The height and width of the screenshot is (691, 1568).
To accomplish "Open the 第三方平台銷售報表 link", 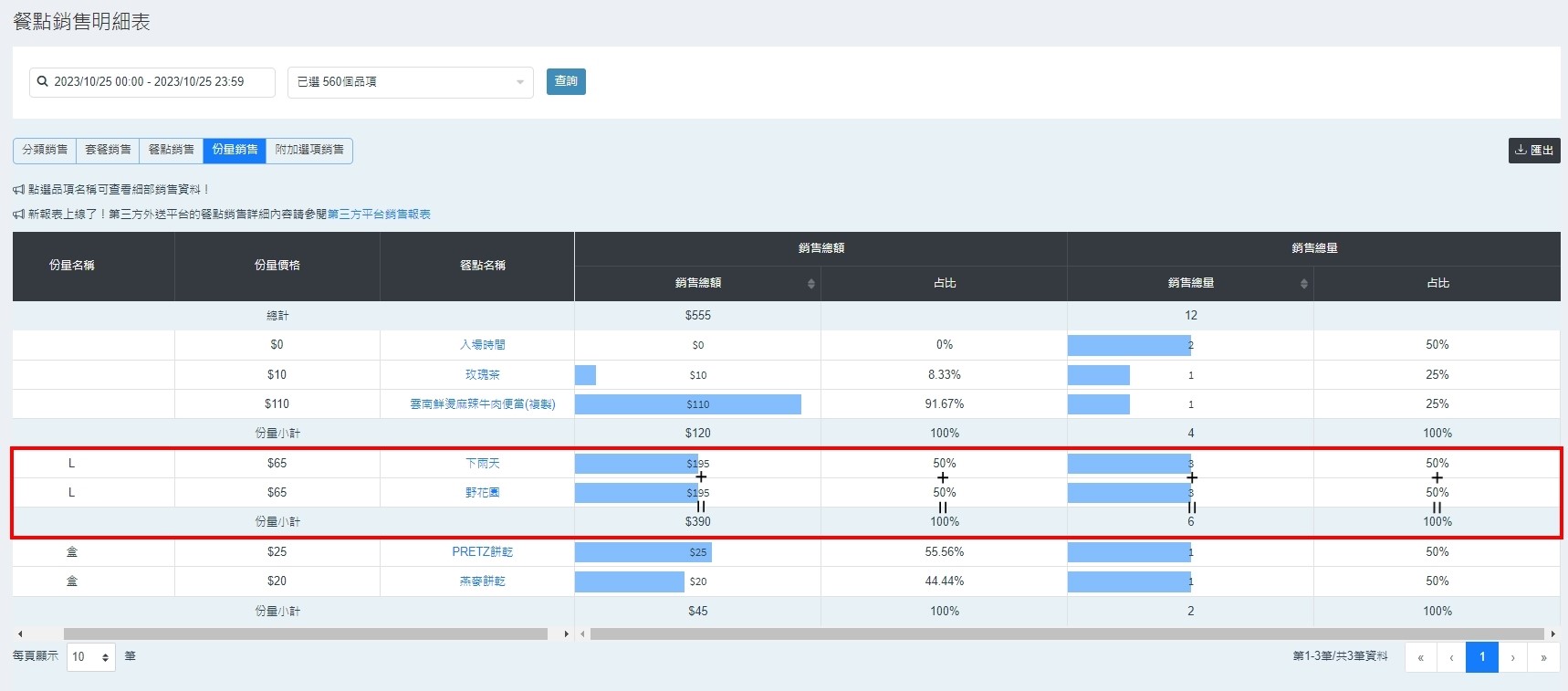I will click(379, 215).
